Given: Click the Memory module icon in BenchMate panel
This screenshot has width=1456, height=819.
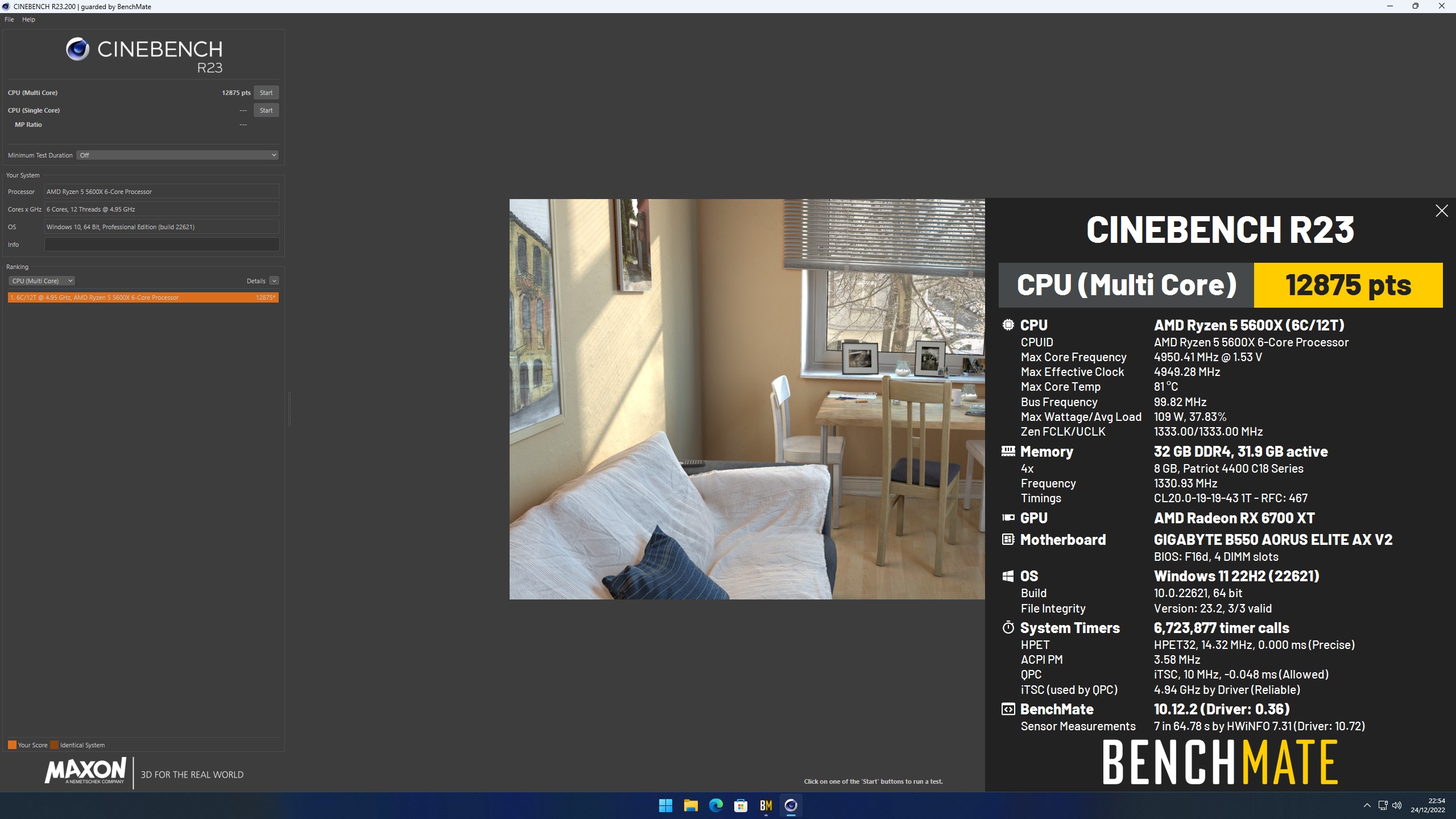Looking at the screenshot, I should (1008, 452).
